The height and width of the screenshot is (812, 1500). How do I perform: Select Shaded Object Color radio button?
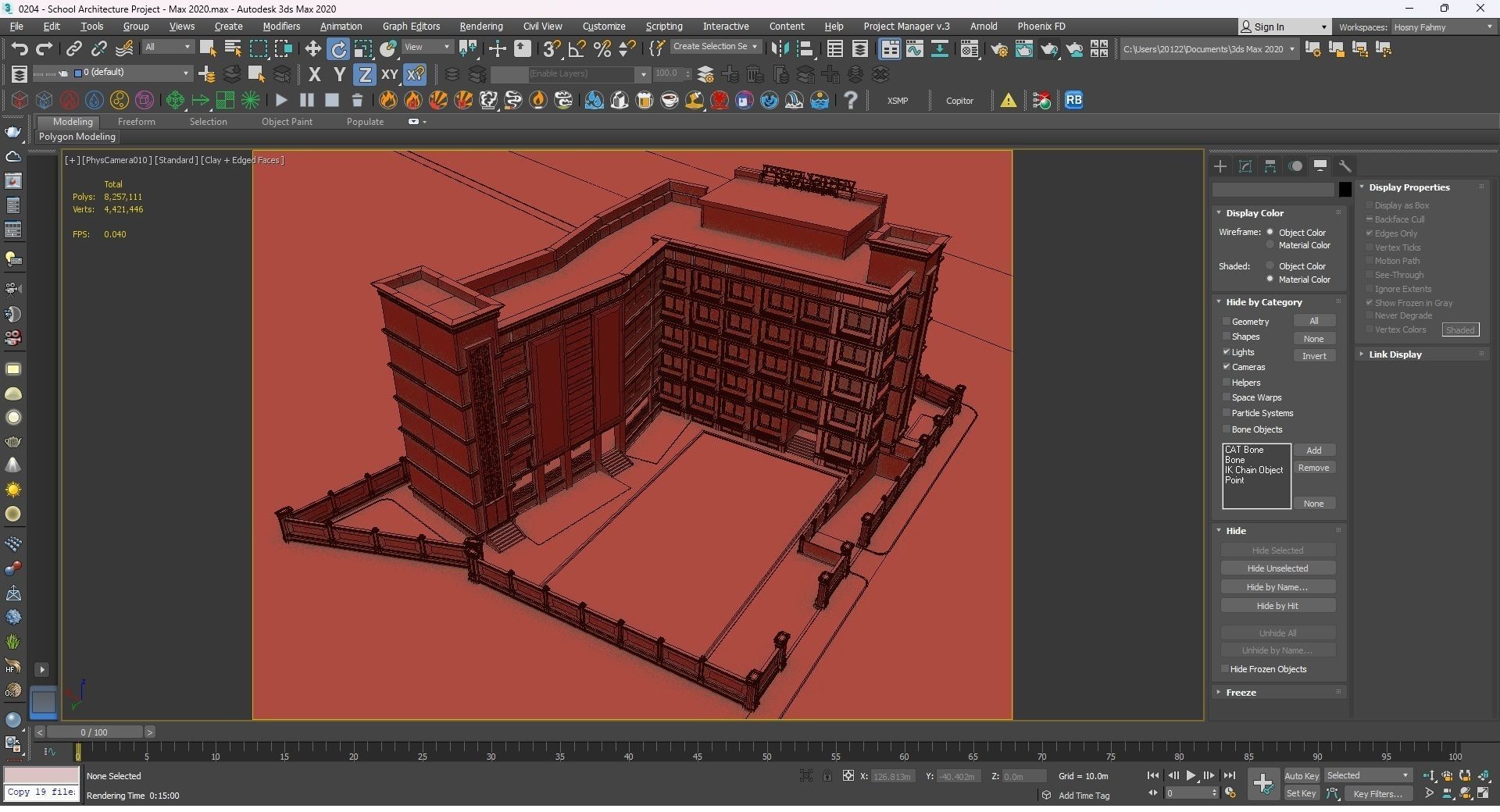[x=1270, y=266]
